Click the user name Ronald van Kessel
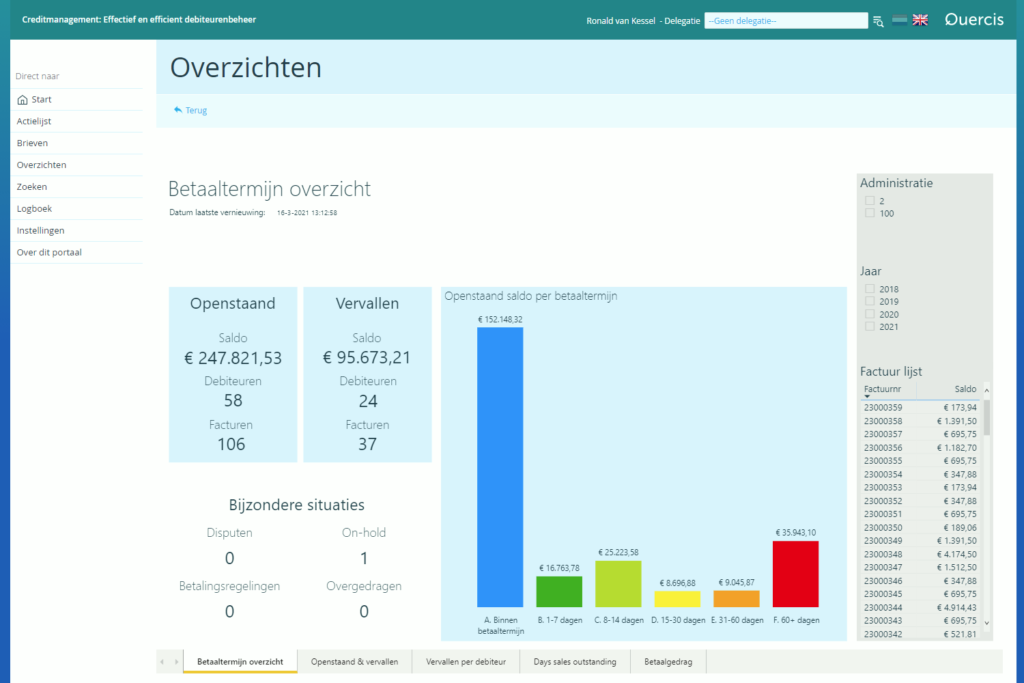The width and height of the screenshot is (1024, 683). 620,21
